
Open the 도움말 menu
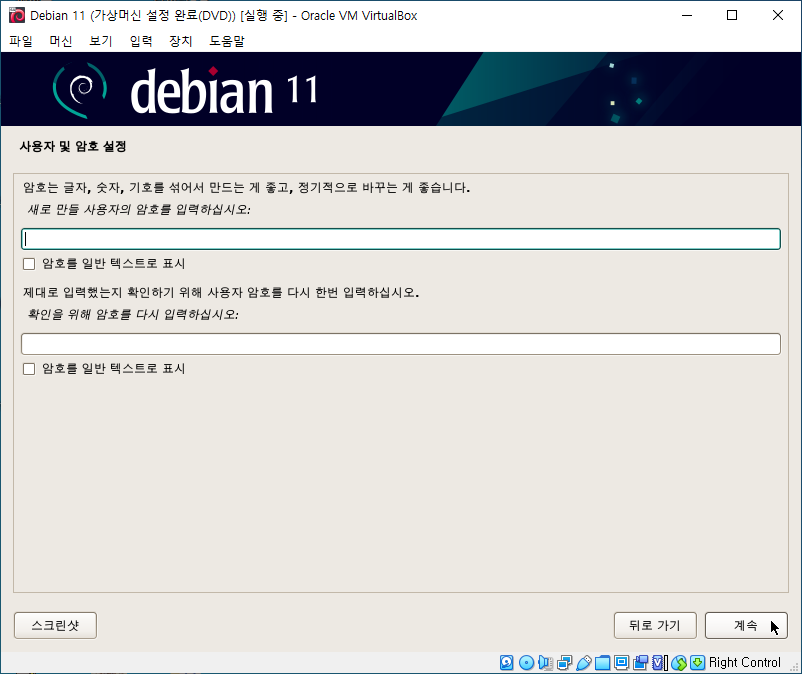point(227,41)
